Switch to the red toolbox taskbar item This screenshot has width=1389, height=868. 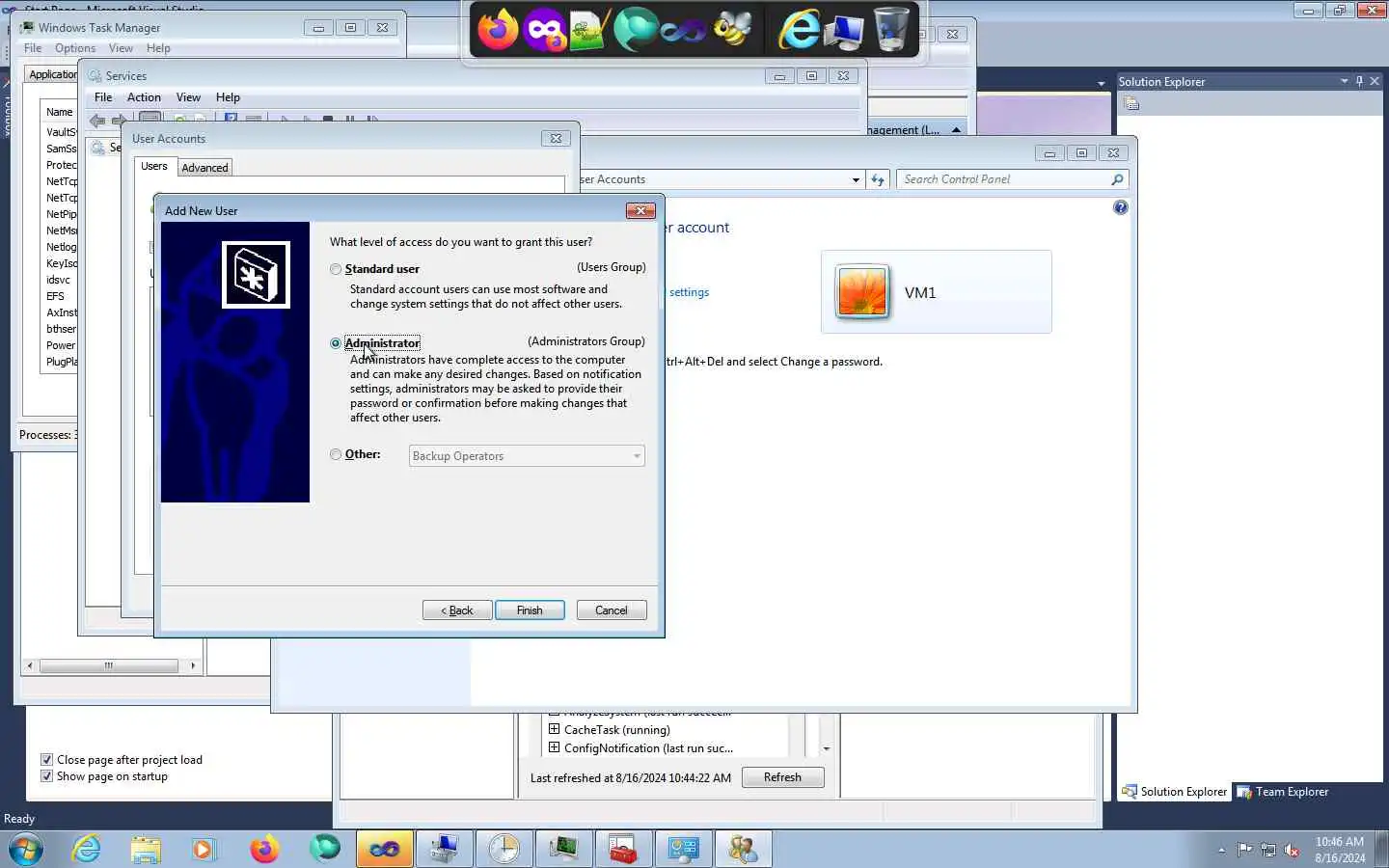(624, 850)
